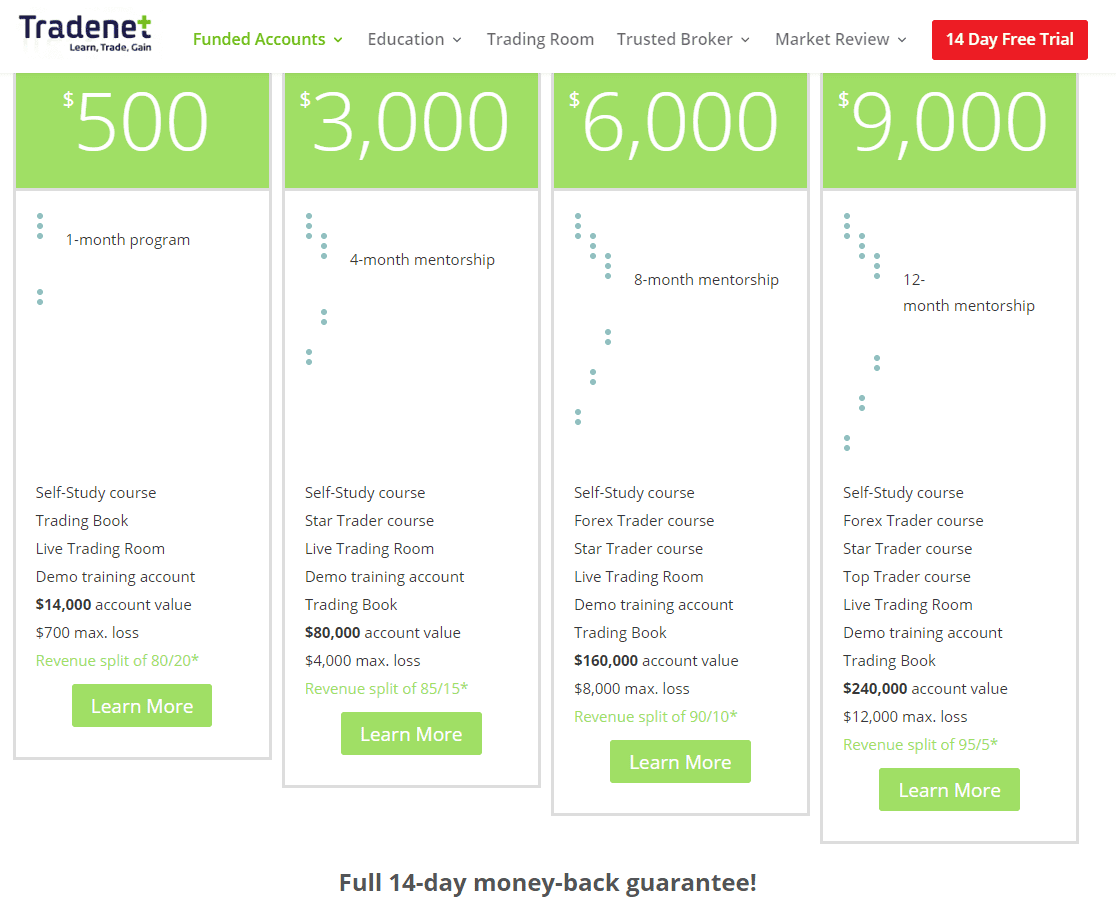The image size is (1116, 911).
Task: Click the green $3,000 price header
Action: pyautogui.click(x=411, y=130)
